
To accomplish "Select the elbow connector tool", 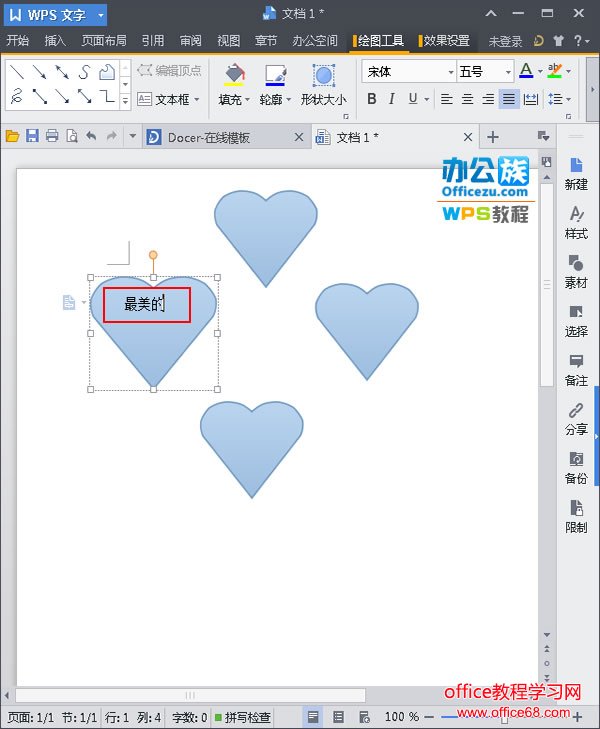I will [106, 96].
